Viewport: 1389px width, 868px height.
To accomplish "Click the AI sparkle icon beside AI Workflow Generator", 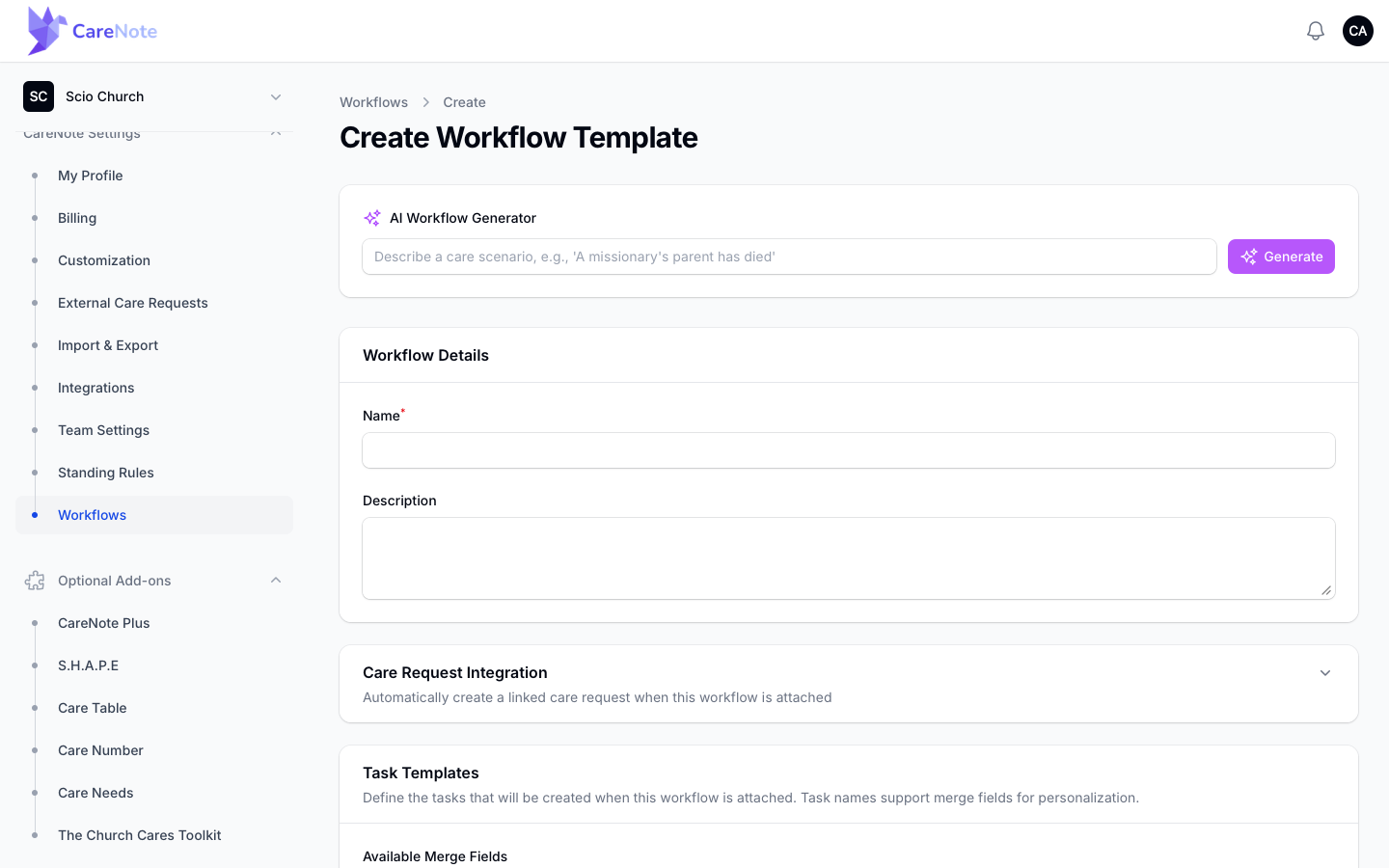I will click(372, 218).
